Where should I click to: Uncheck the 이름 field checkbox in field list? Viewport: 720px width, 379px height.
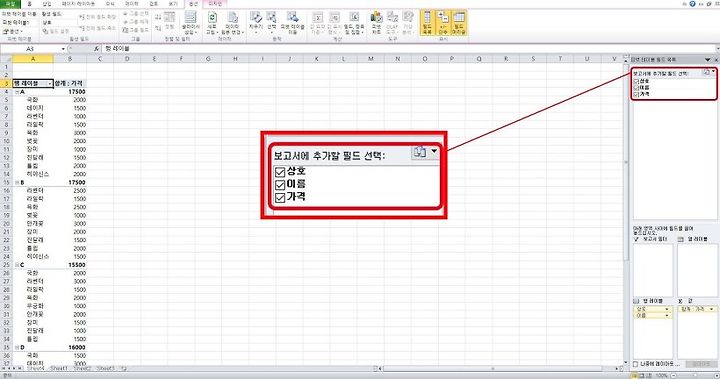(636, 88)
